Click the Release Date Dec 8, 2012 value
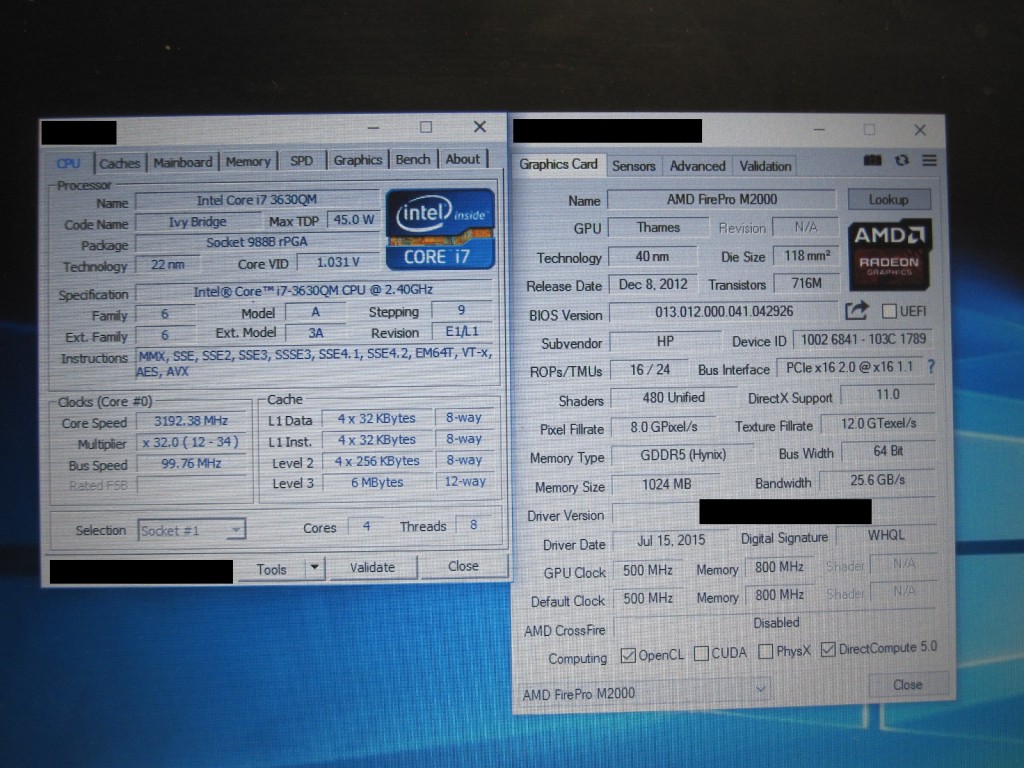 point(653,284)
